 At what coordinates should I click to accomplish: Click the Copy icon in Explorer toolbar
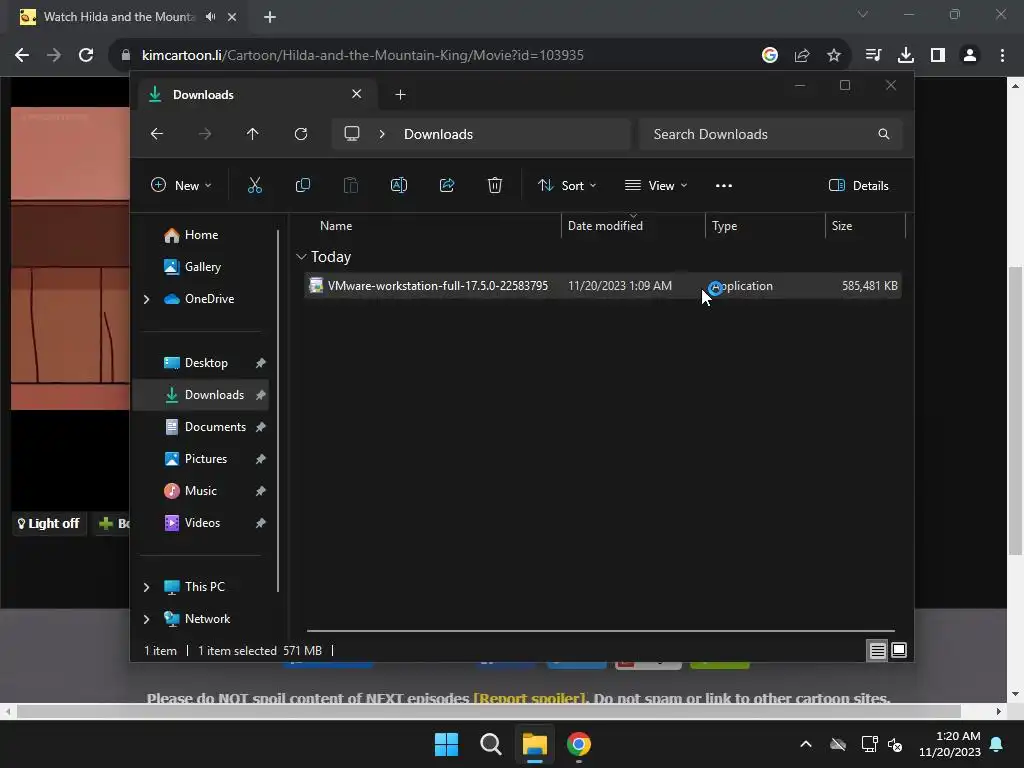click(302, 185)
